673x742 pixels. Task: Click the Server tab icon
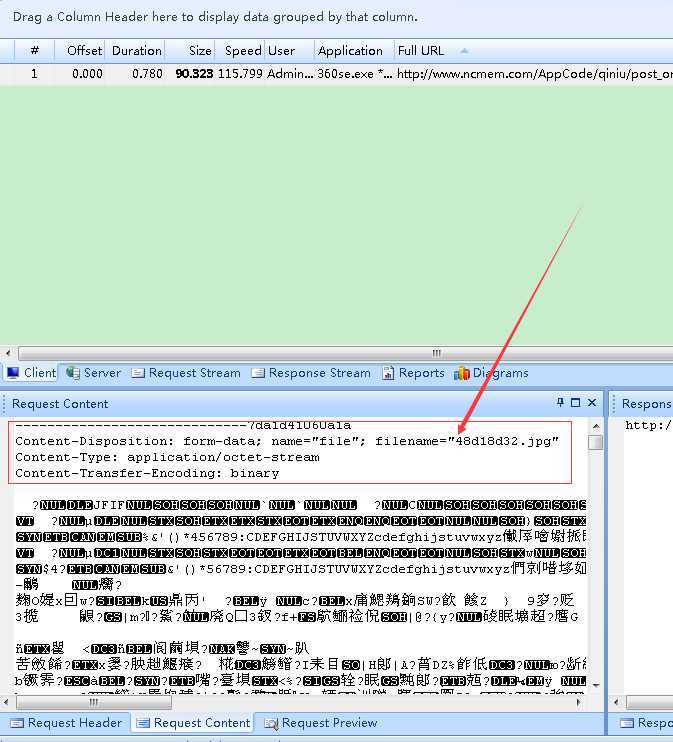(x=73, y=373)
